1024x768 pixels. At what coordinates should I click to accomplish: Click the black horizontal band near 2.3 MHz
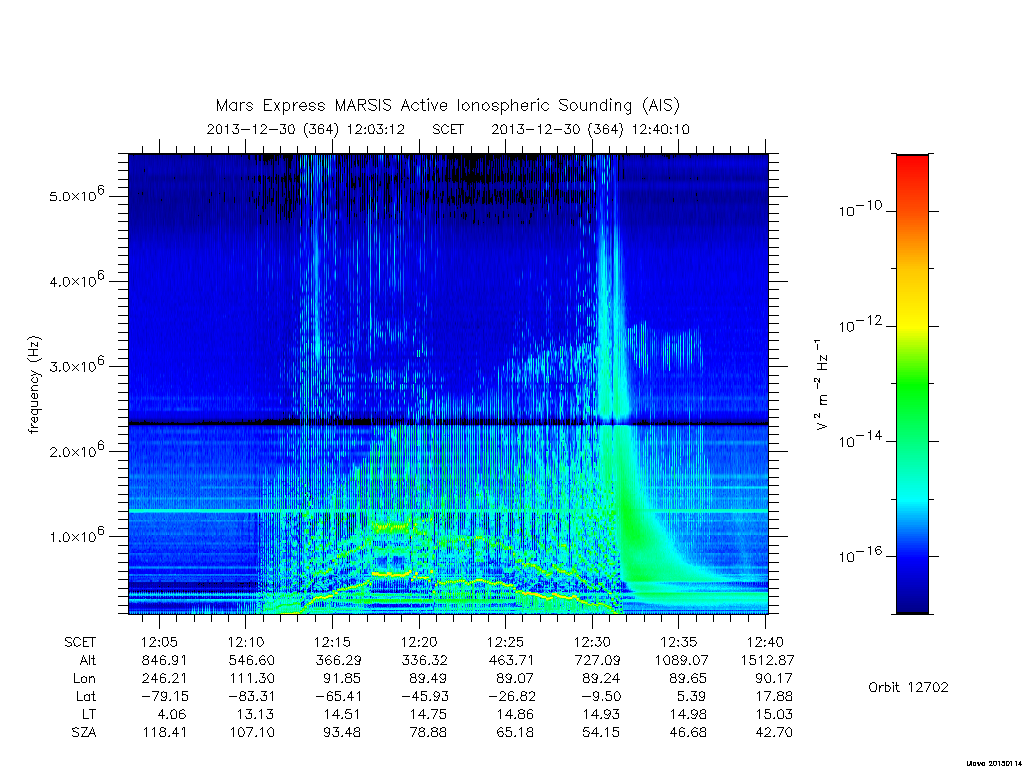pos(448,423)
